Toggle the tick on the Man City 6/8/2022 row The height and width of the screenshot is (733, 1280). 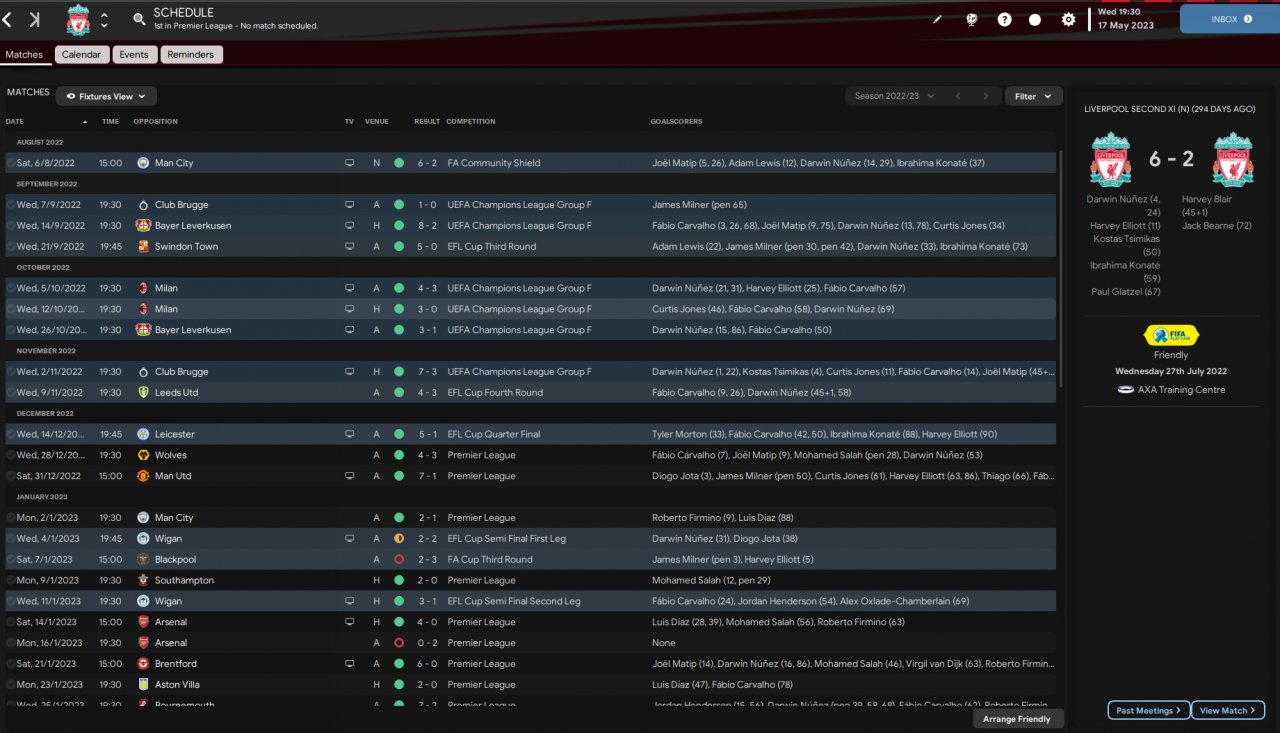click(x=11, y=163)
